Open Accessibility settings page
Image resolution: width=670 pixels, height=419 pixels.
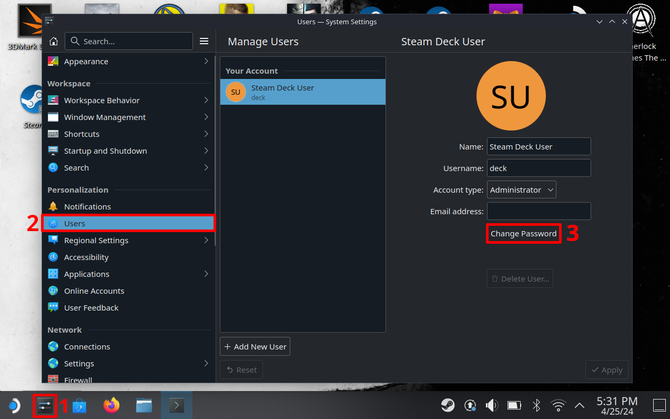point(129,257)
